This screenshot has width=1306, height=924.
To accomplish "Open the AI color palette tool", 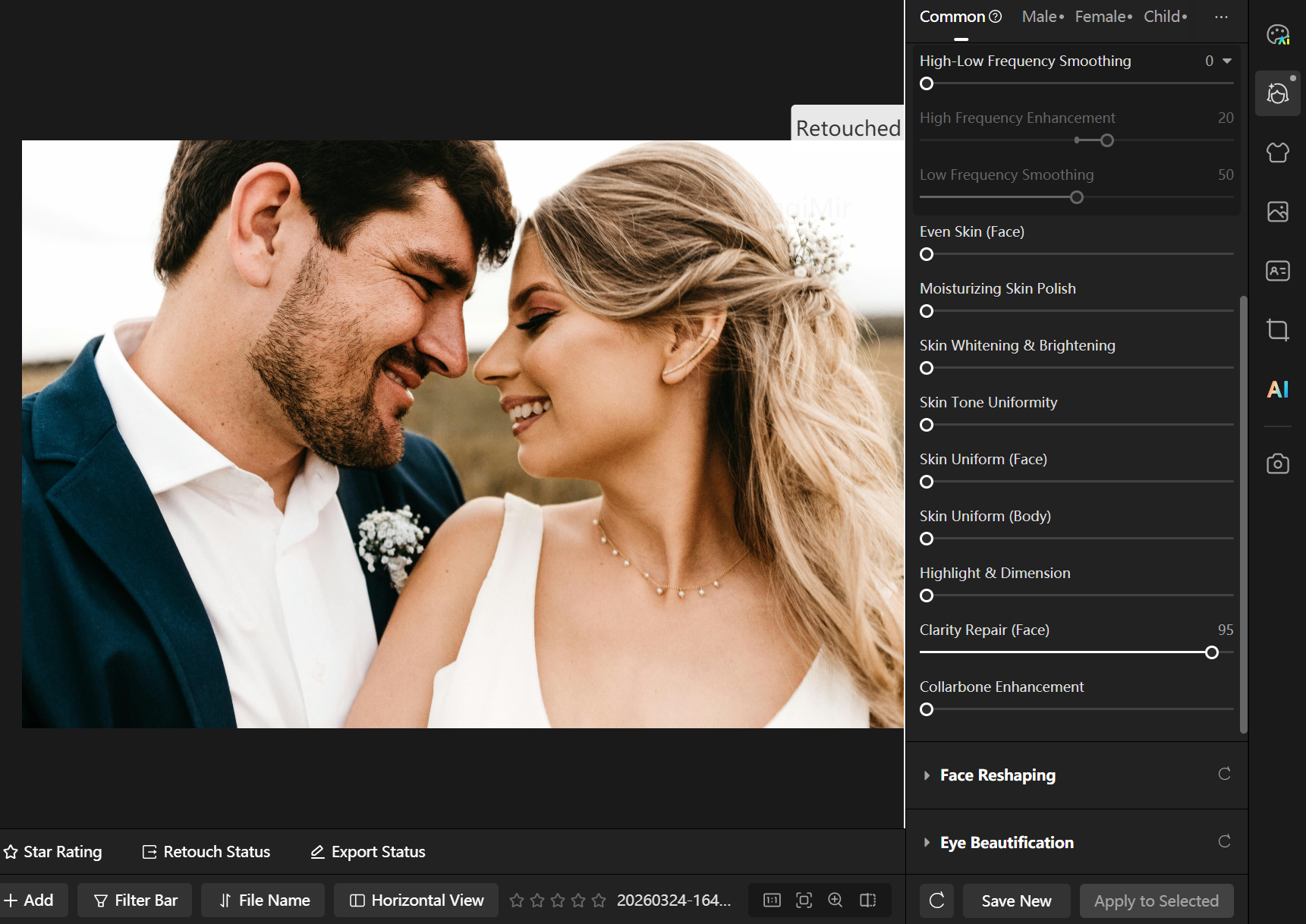I will [1278, 35].
